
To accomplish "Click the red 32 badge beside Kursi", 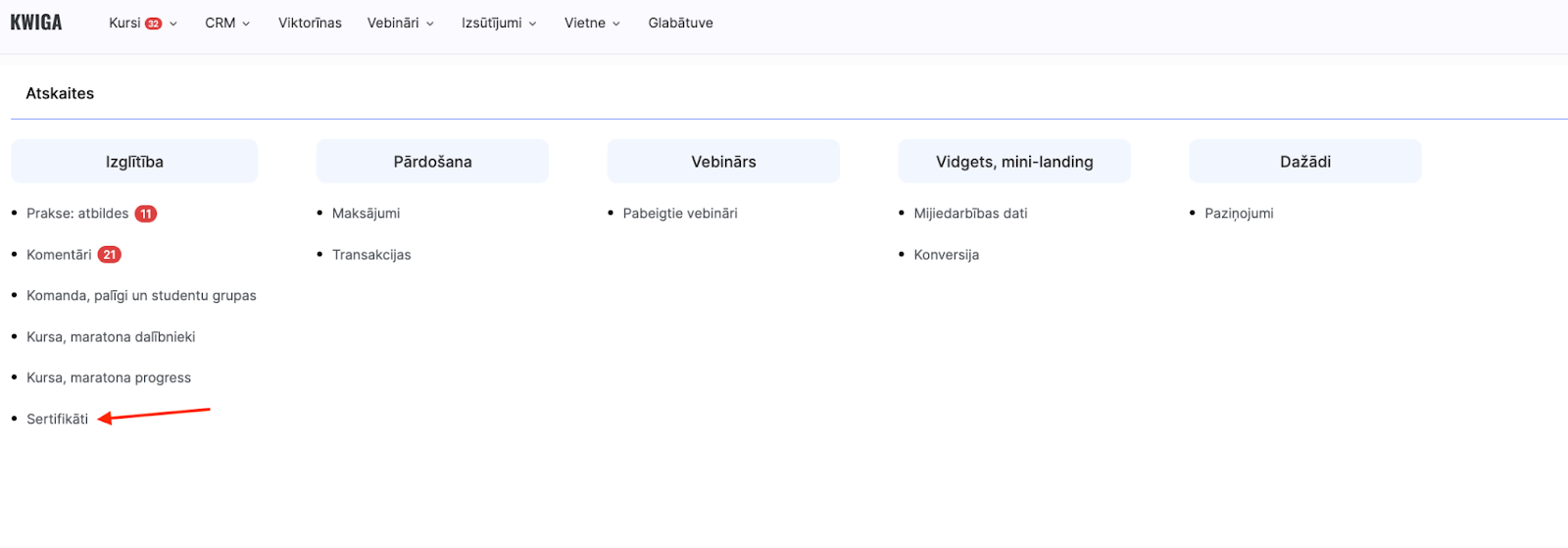I will 154,24.
